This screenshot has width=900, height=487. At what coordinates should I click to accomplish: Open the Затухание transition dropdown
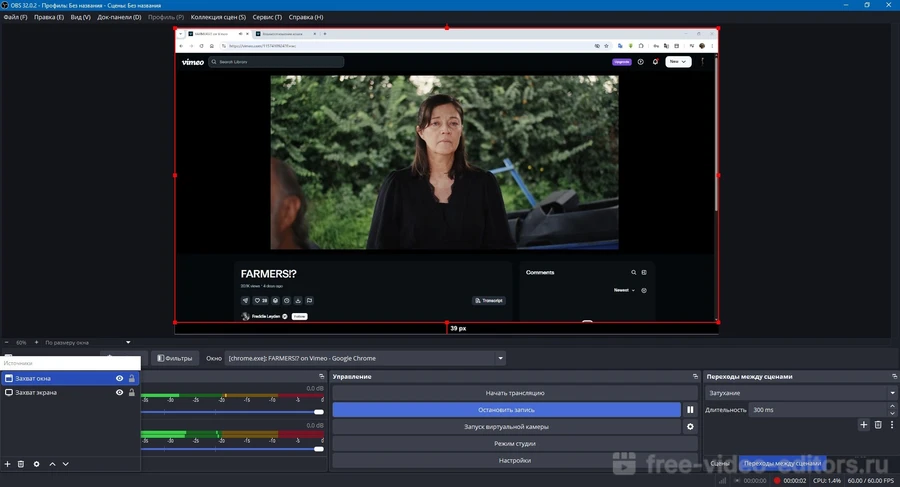tap(800, 393)
